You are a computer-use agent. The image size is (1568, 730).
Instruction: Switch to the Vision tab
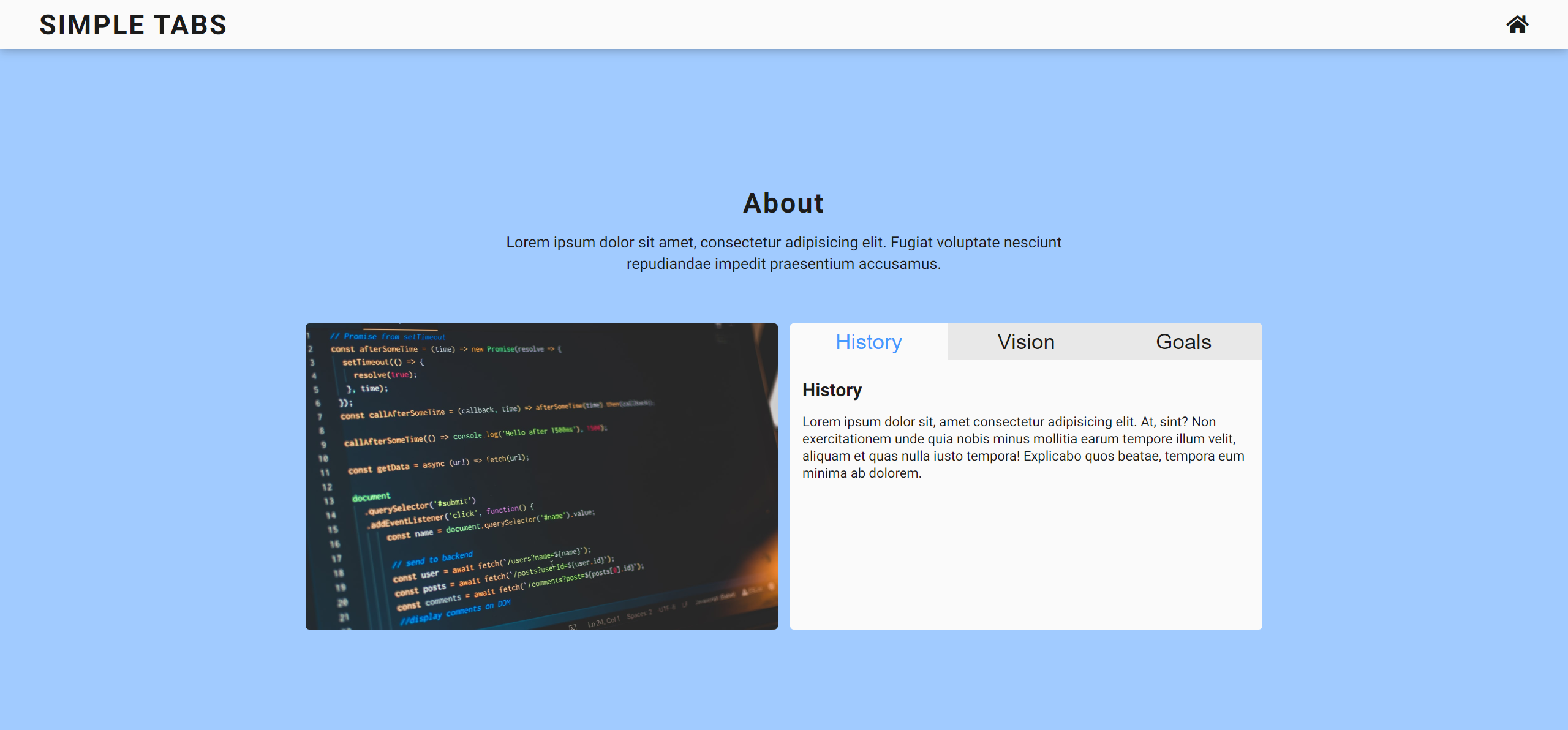(1026, 342)
